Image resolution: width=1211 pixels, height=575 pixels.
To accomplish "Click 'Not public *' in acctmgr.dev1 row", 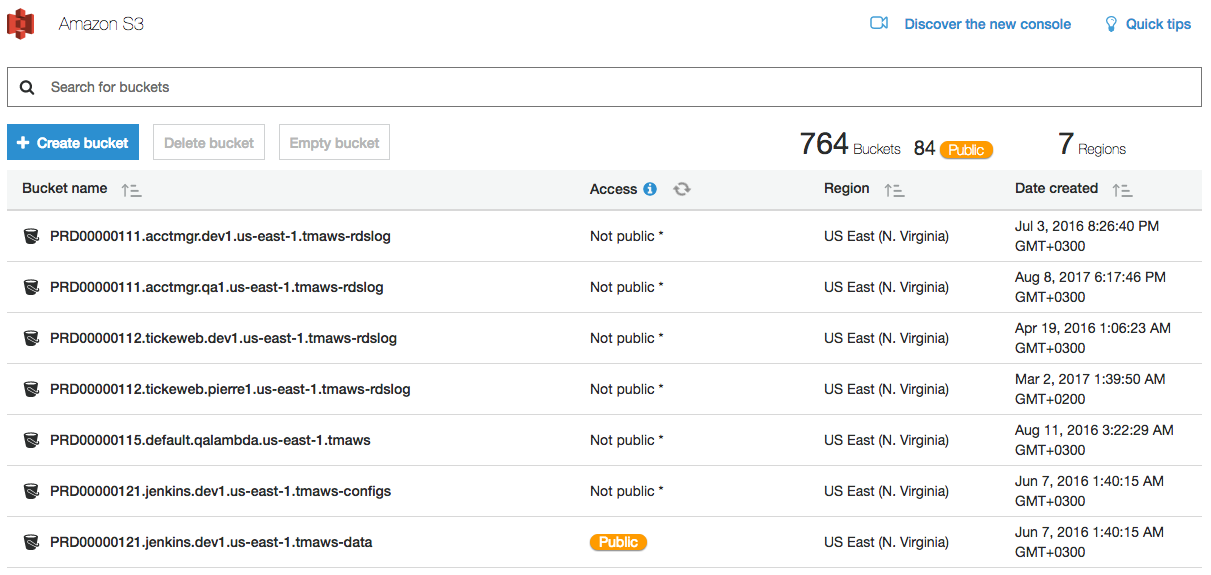I will (626, 236).
